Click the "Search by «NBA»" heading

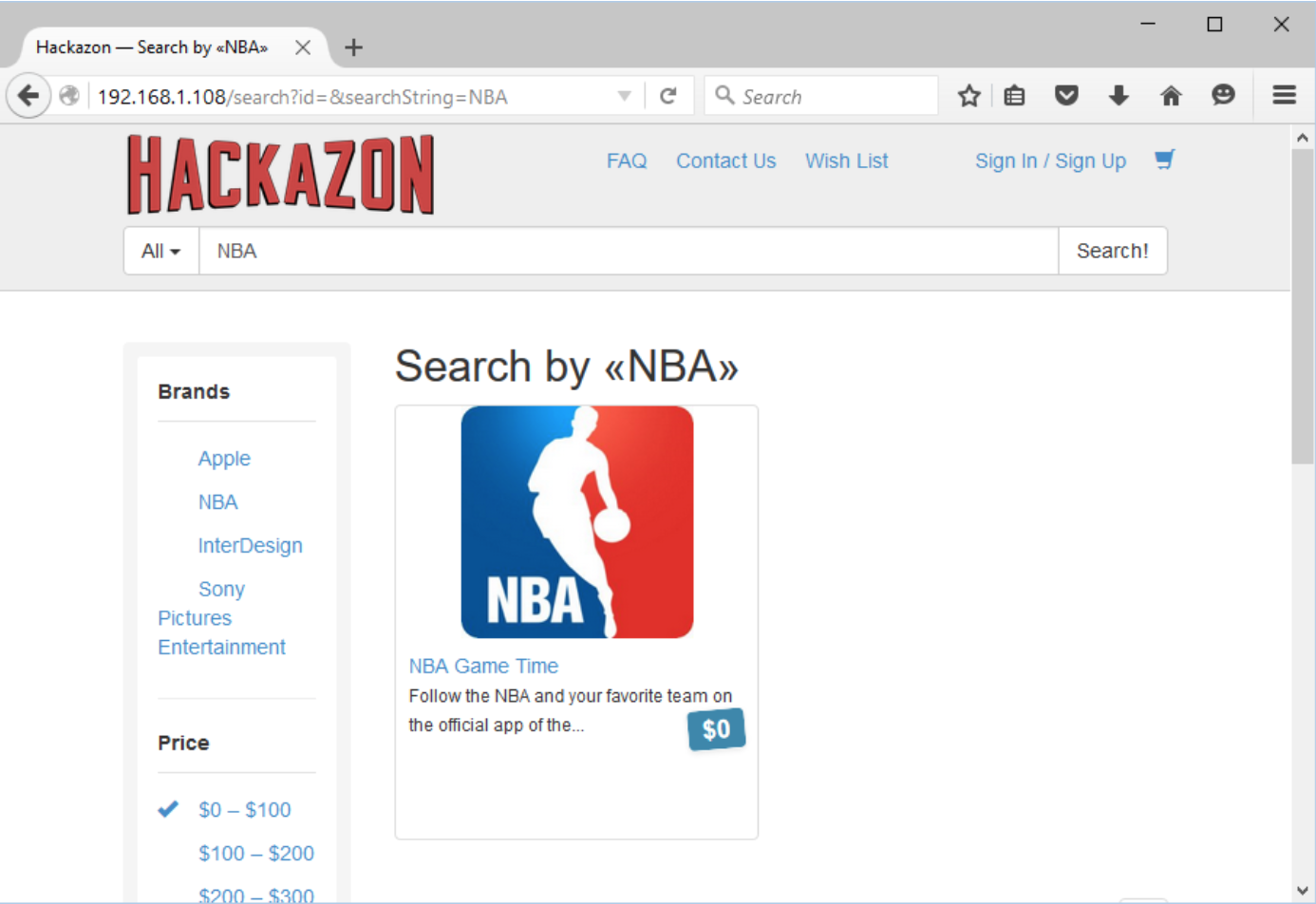(567, 367)
